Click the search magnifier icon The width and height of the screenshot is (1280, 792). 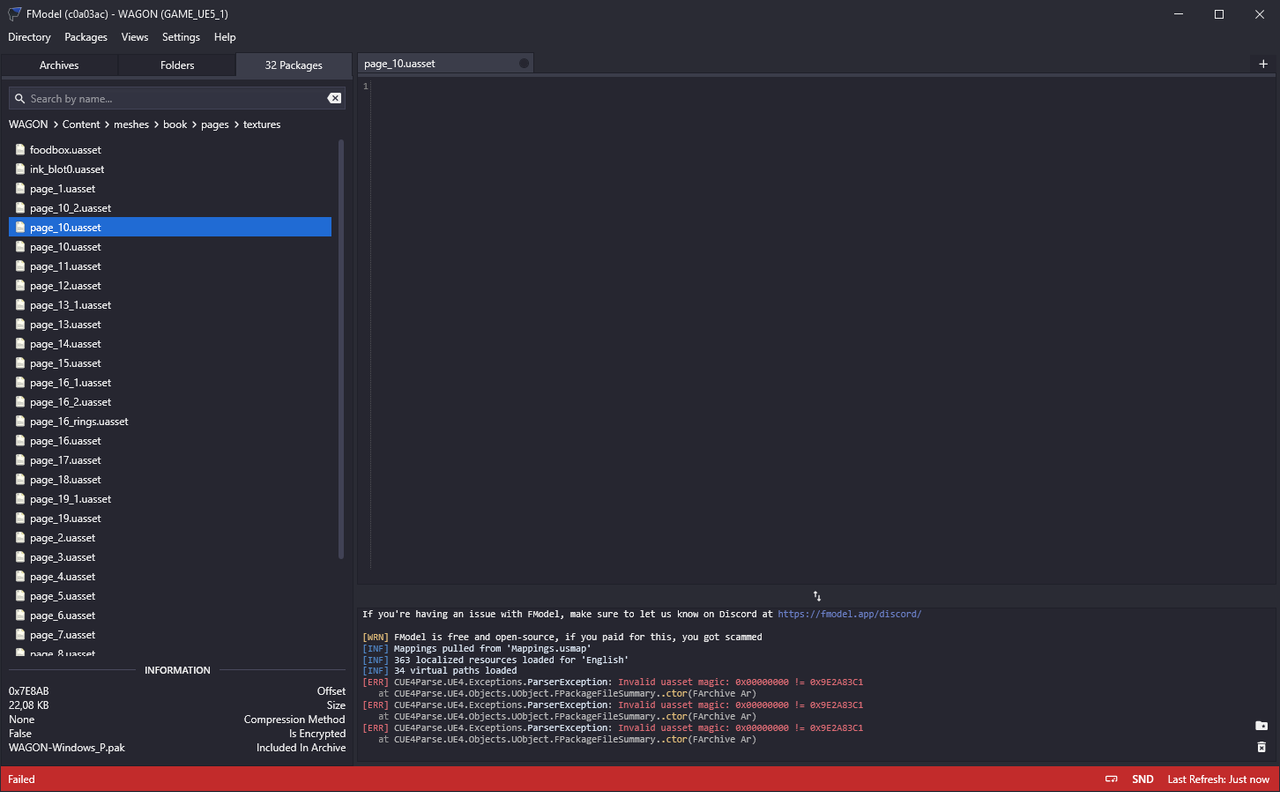click(x=20, y=99)
